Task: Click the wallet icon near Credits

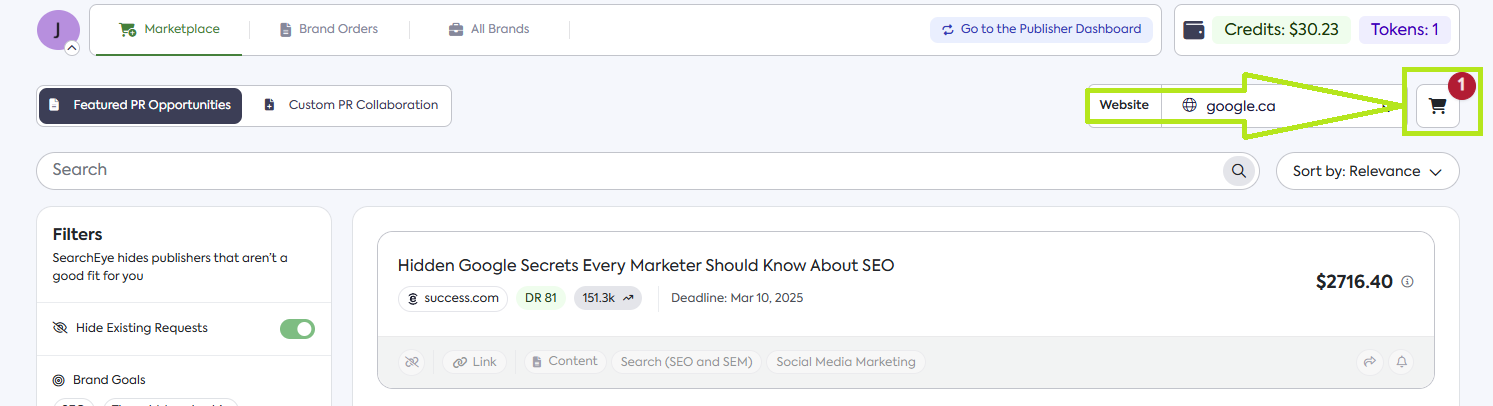Action: [x=1193, y=30]
